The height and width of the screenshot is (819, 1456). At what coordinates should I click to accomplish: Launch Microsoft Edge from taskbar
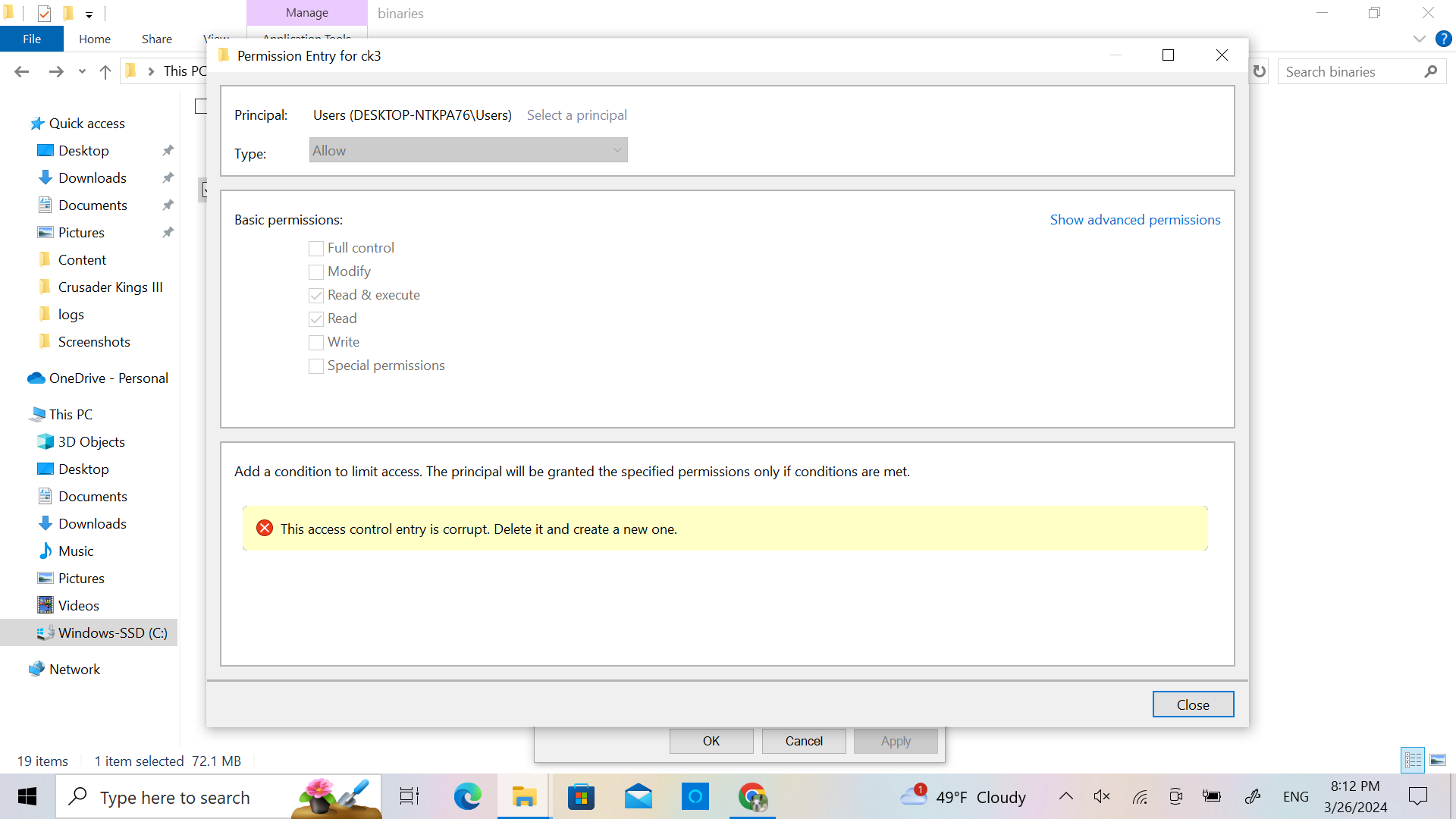[x=468, y=796]
